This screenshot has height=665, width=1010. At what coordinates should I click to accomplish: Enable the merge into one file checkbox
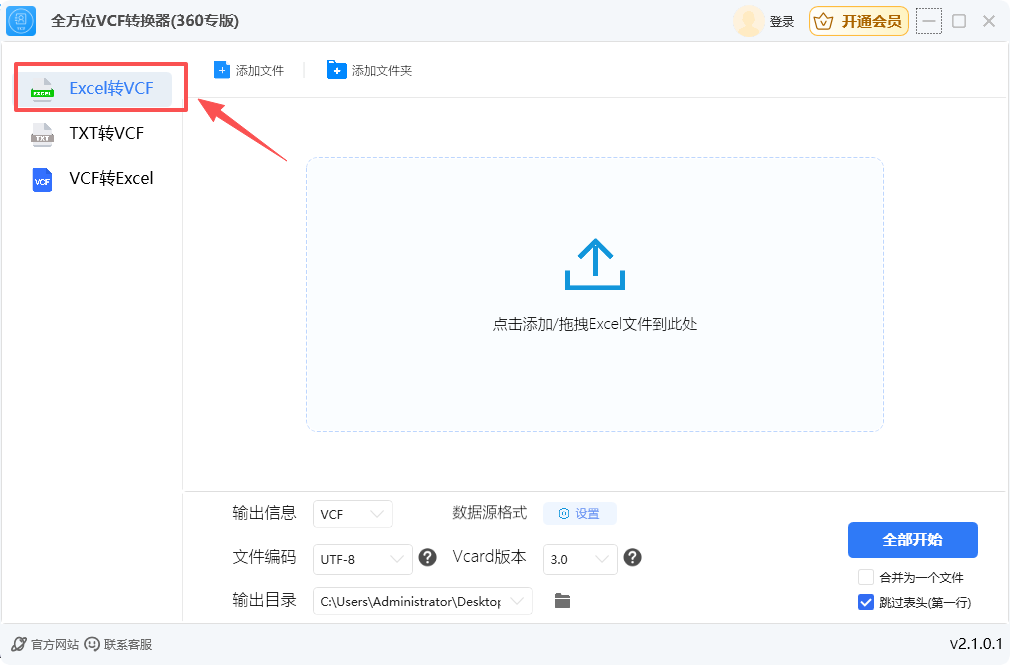click(866, 577)
